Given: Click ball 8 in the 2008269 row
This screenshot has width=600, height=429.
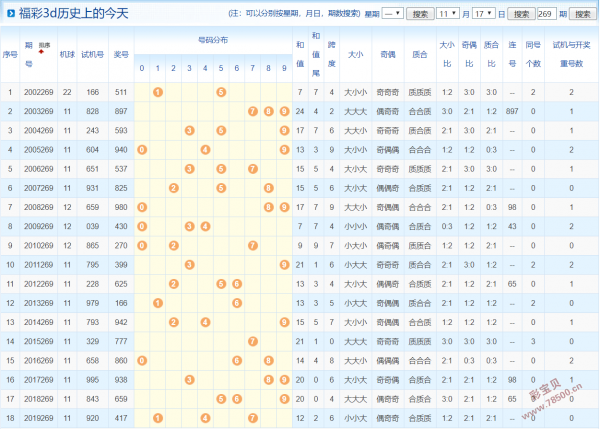Looking at the screenshot, I should pyautogui.click(x=269, y=207).
